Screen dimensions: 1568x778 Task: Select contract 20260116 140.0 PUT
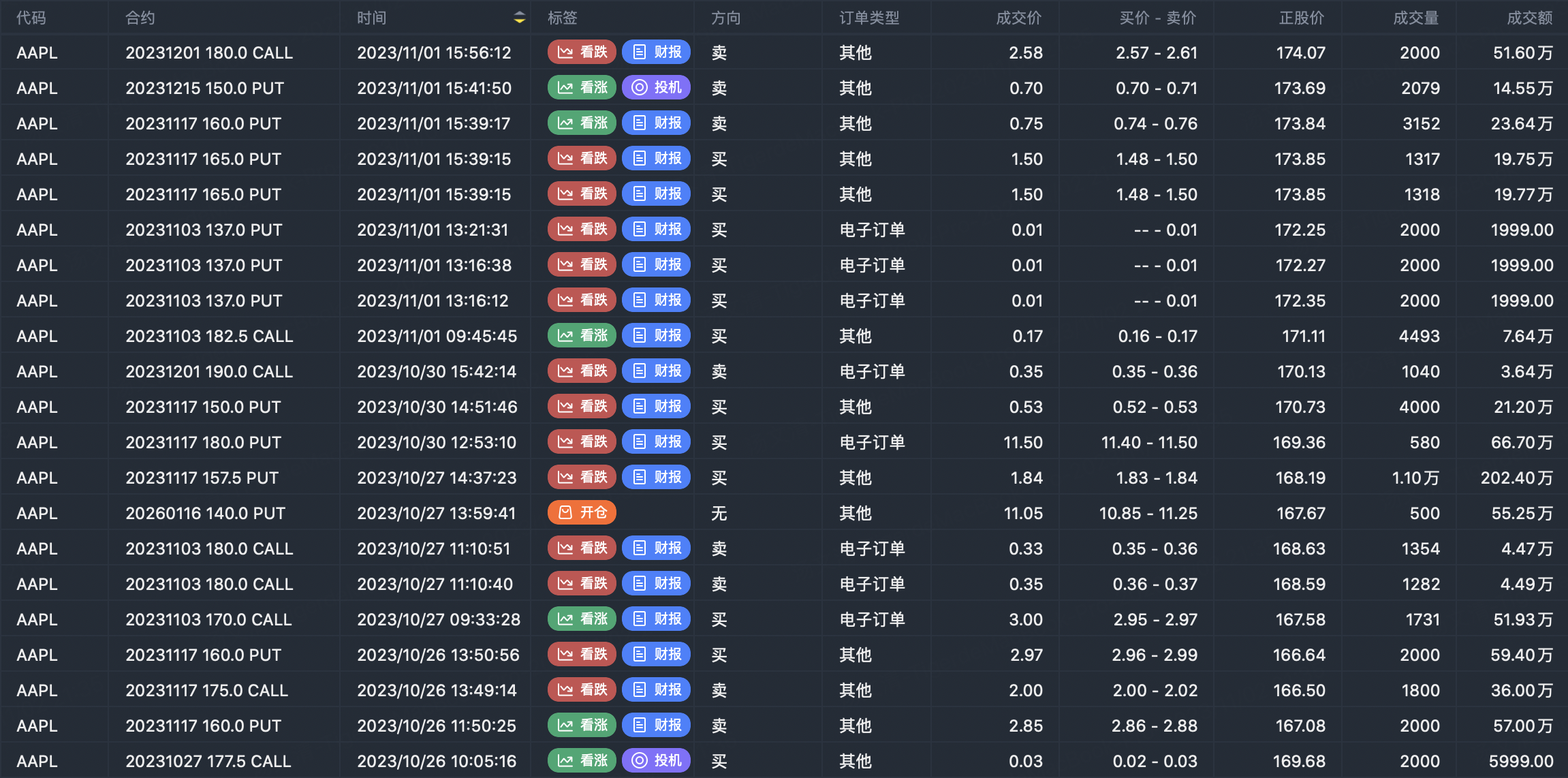point(205,513)
